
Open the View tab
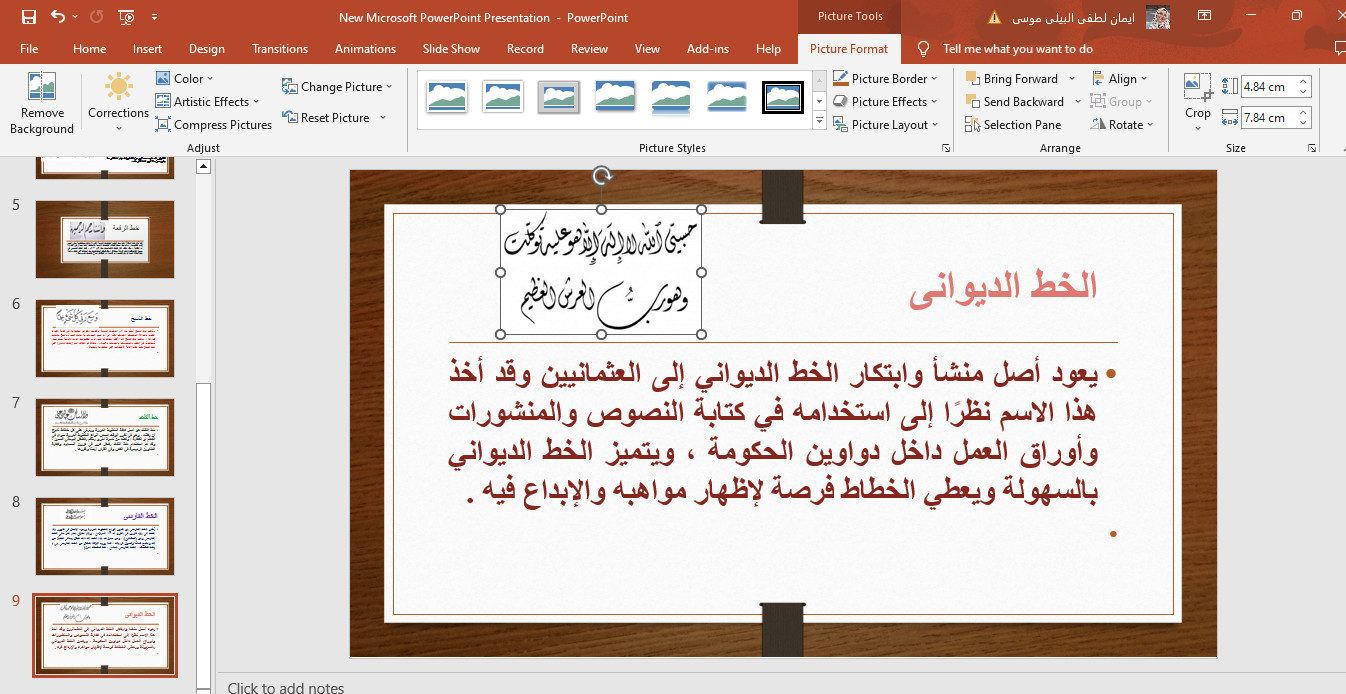pyautogui.click(x=647, y=48)
